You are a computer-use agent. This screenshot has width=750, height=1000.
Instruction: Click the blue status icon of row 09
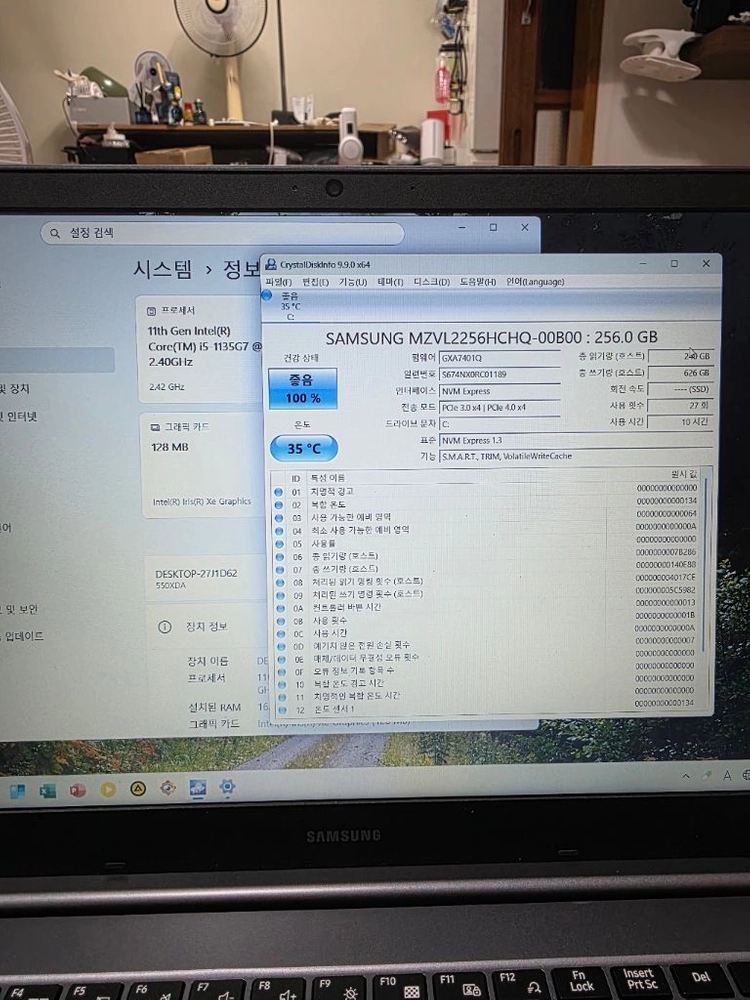[x=280, y=594]
